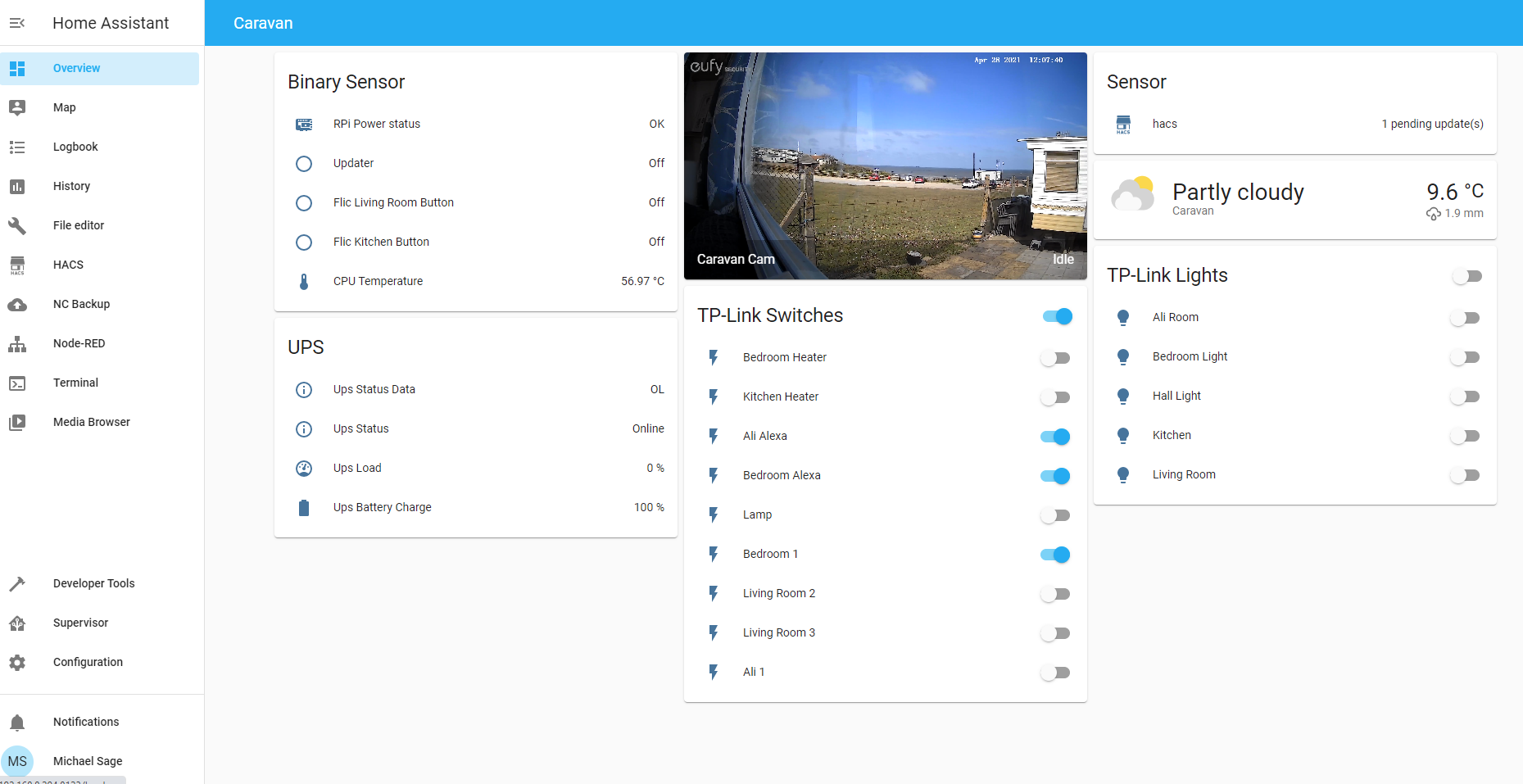
Task: Open the Configuration gear icon
Action: (17, 662)
